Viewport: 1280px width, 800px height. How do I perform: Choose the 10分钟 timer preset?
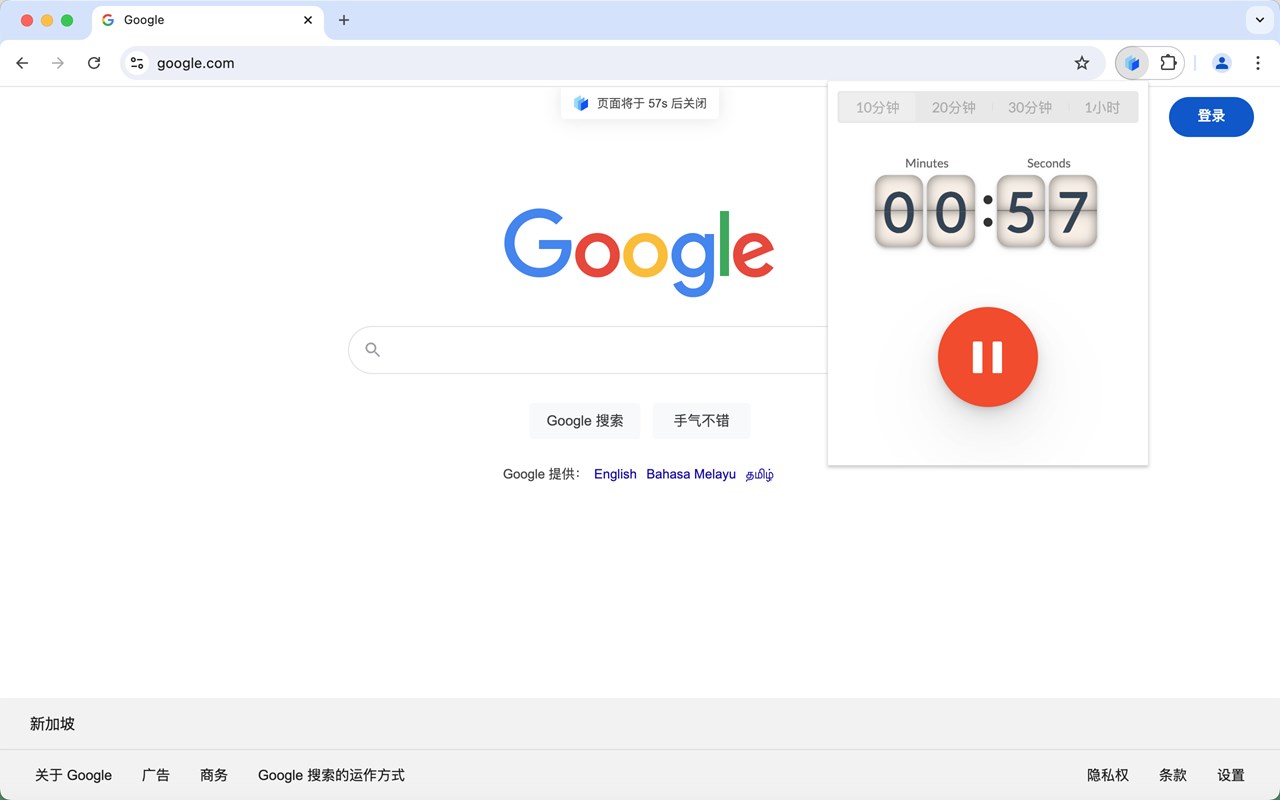[x=877, y=107]
